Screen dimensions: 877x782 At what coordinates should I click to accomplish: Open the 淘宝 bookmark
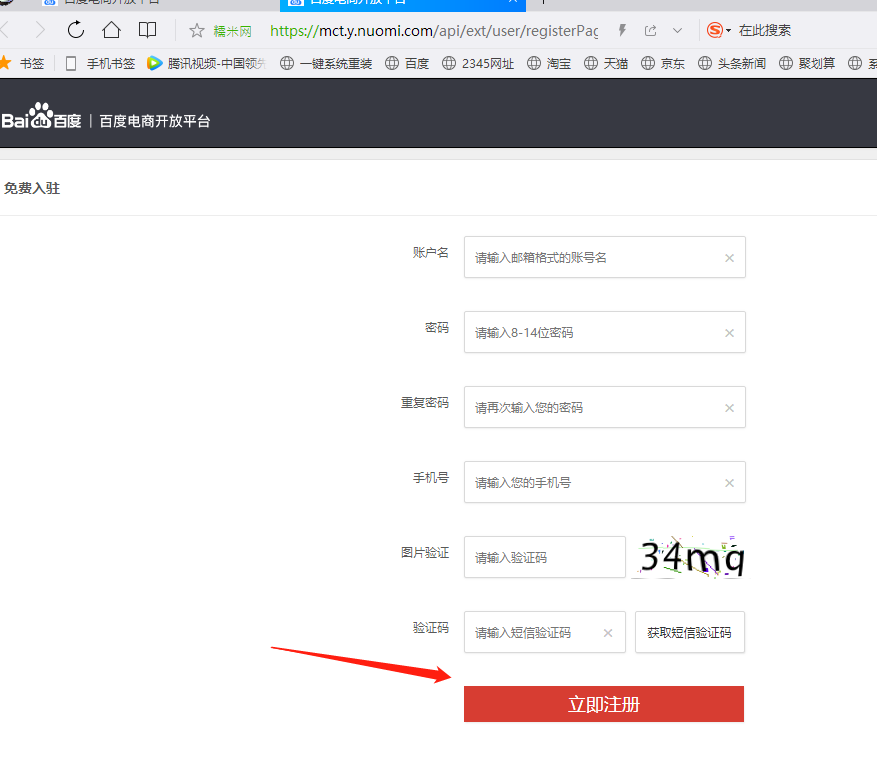(549, 63)
